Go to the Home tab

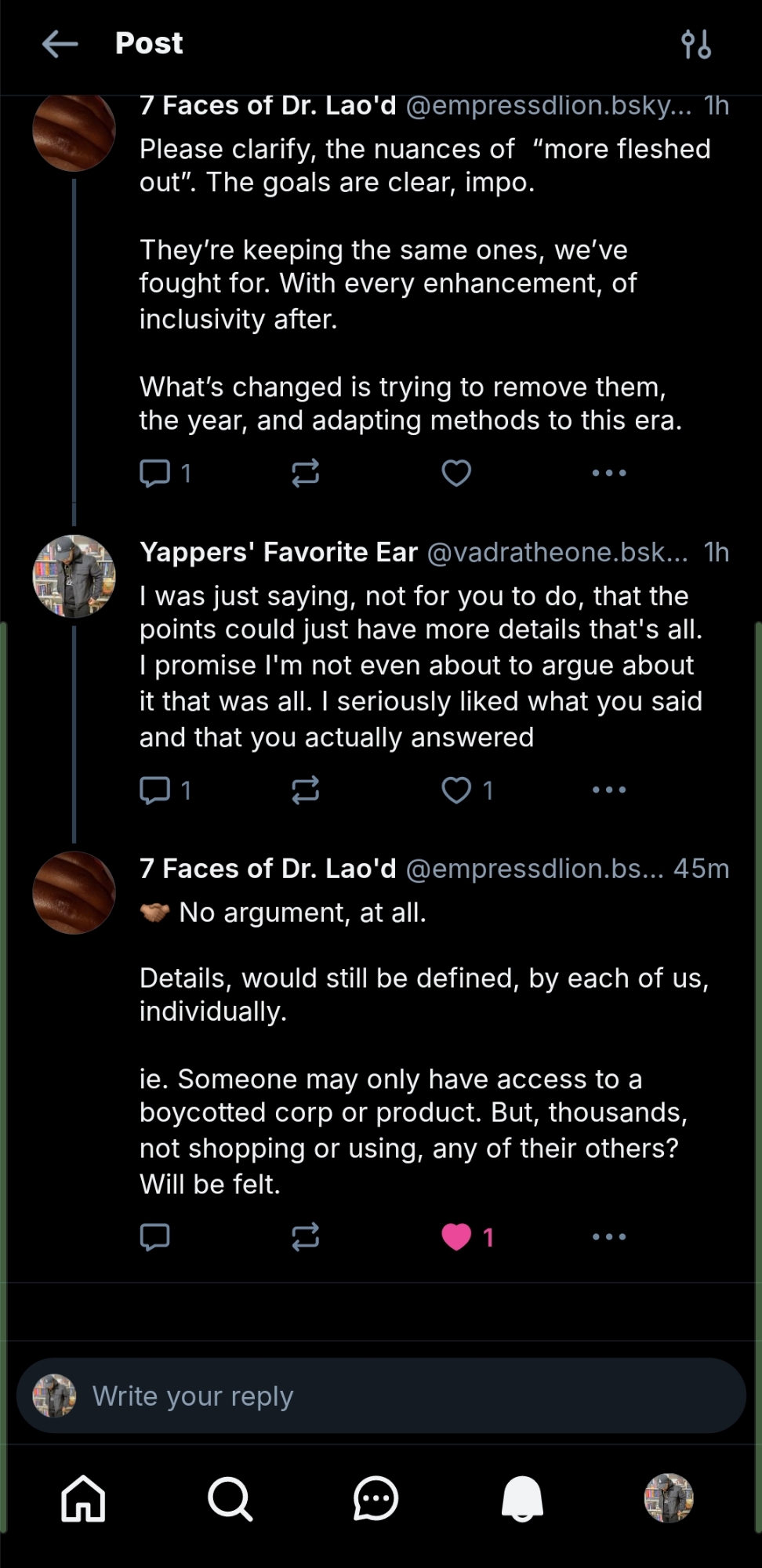[83, 1498]
